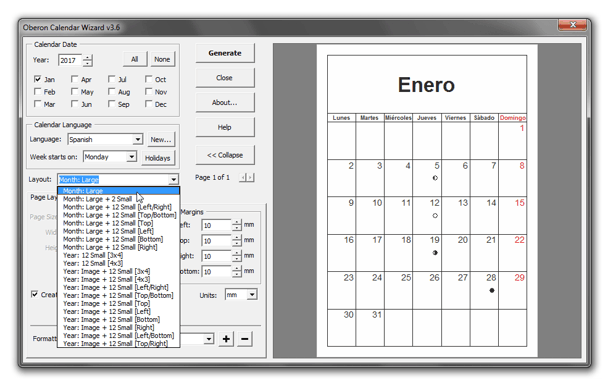
Task: Click the Domingo header in preview
Action: (x=512, y=118)
